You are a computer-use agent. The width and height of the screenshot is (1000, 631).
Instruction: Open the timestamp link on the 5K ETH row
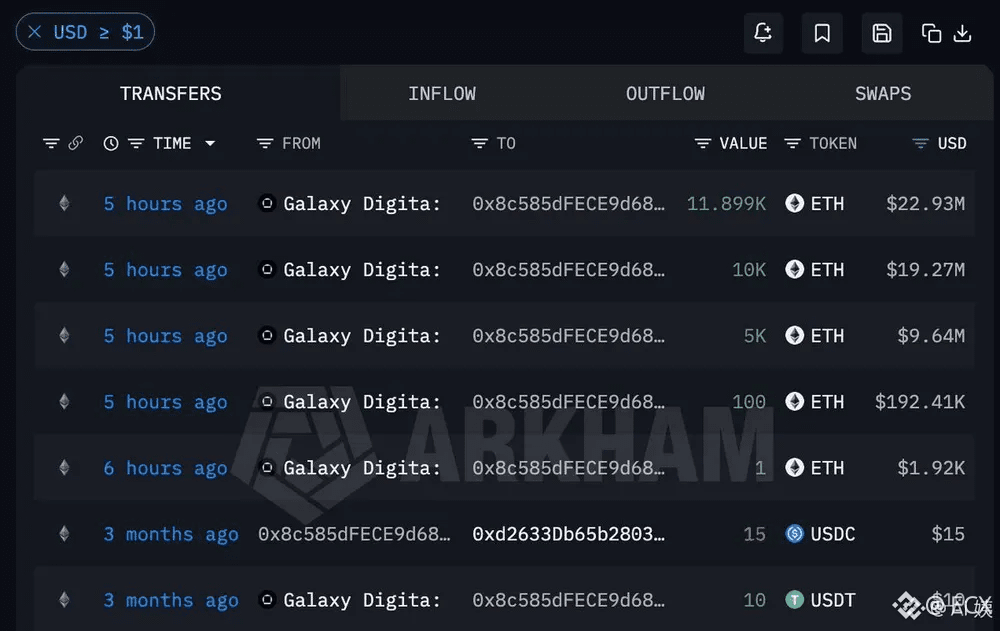(165, 336)
